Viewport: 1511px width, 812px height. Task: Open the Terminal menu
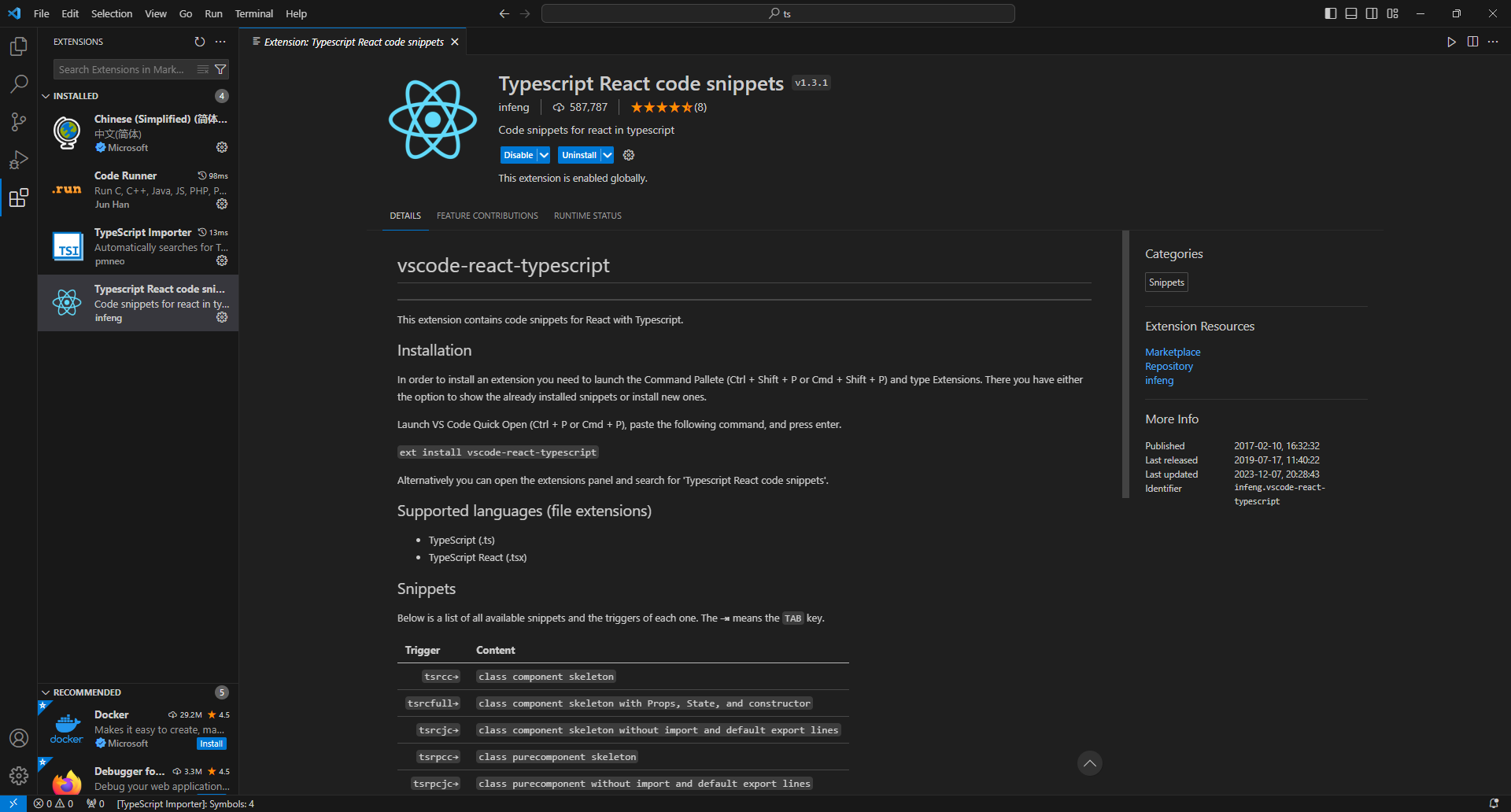[x=253, y=13]
